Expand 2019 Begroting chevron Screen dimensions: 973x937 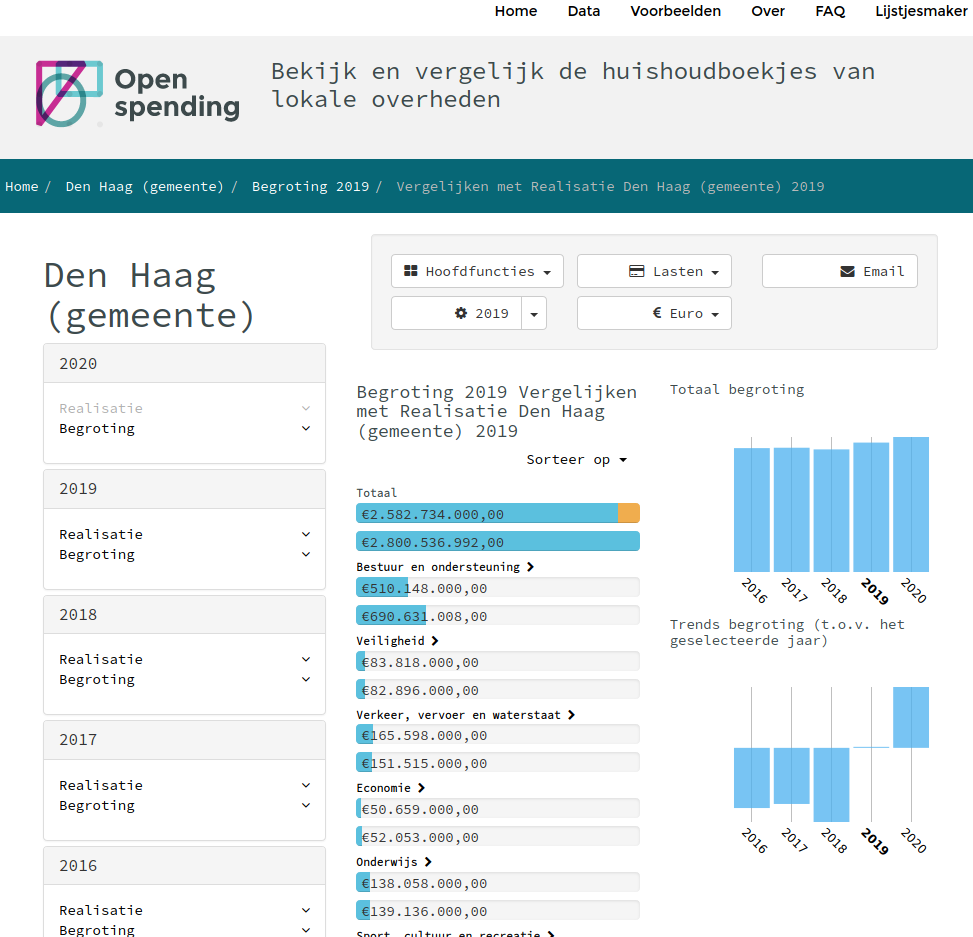(x=306, y=554)
